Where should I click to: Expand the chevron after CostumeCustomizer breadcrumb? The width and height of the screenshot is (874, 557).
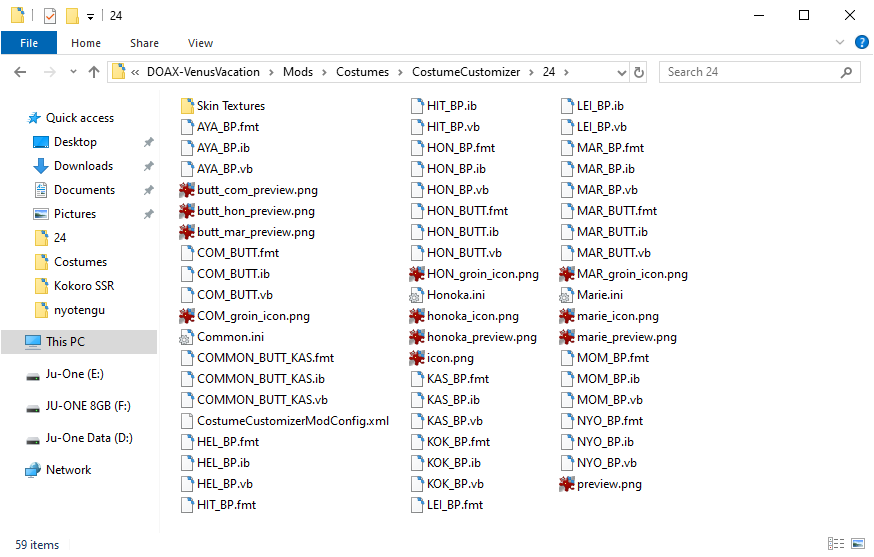531,72
